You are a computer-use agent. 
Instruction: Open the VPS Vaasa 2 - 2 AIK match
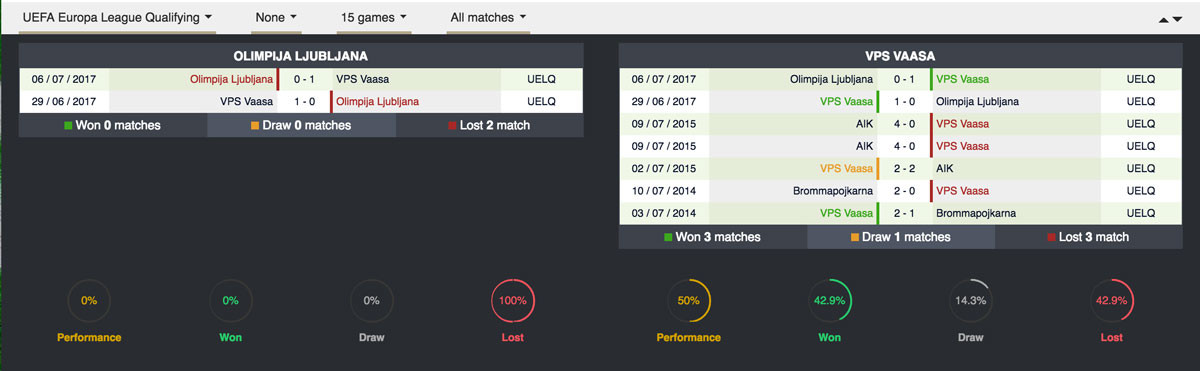(x=901, y=169)
